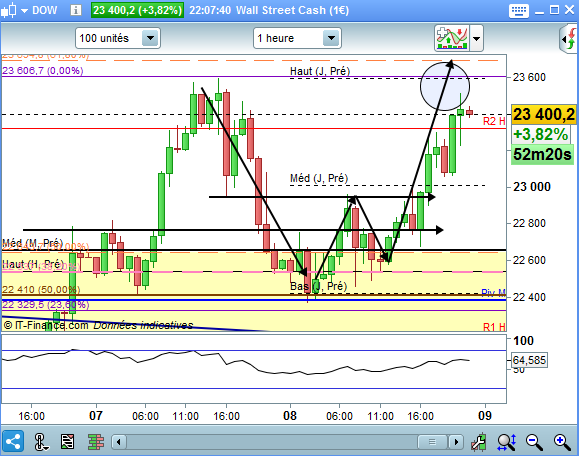579x456 pixels.
Task: Click the scroll left arrow of the chart scrollbar
Action: coord(119,442)
